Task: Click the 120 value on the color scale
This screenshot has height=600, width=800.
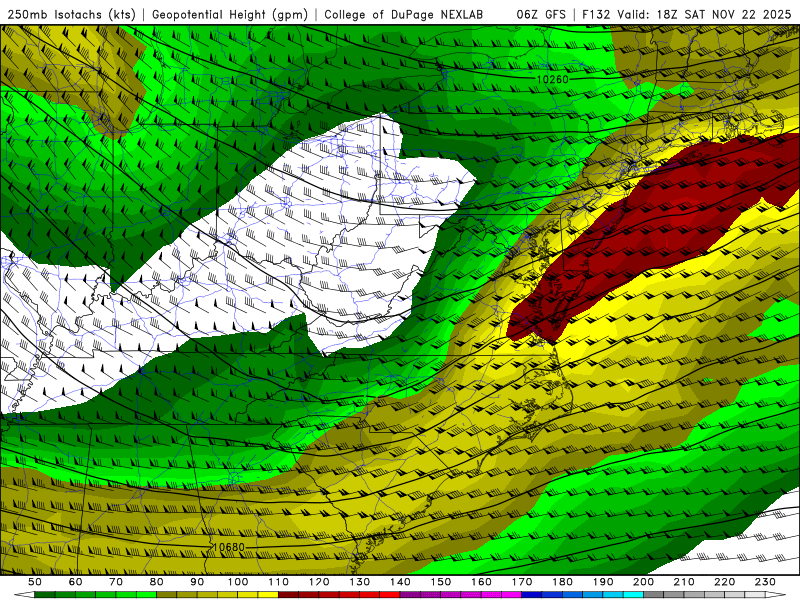Action: click(x=319, y=582)
